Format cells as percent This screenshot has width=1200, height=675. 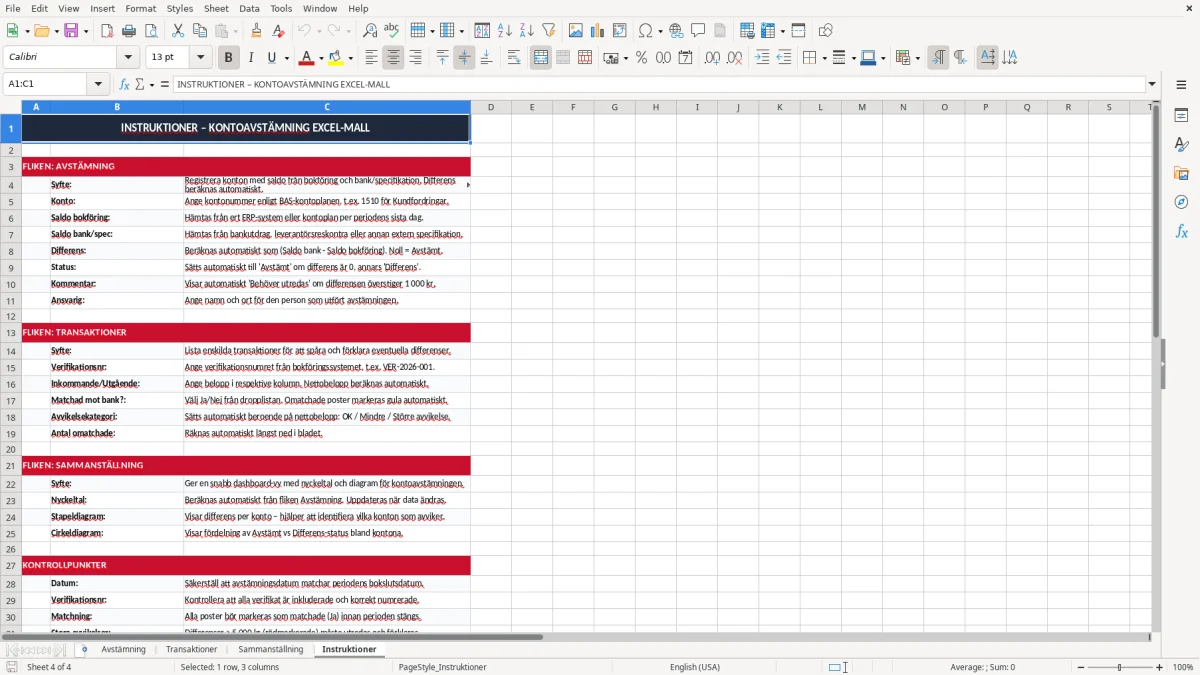point(641,58)
